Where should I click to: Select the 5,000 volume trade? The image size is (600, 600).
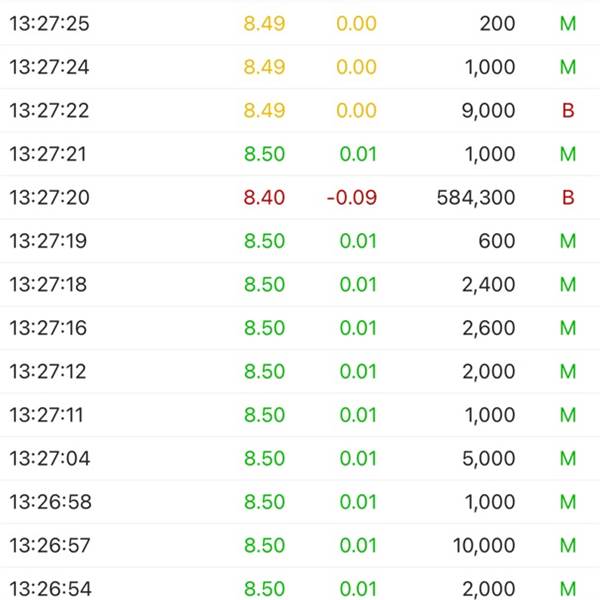click(x=488, y=459)
